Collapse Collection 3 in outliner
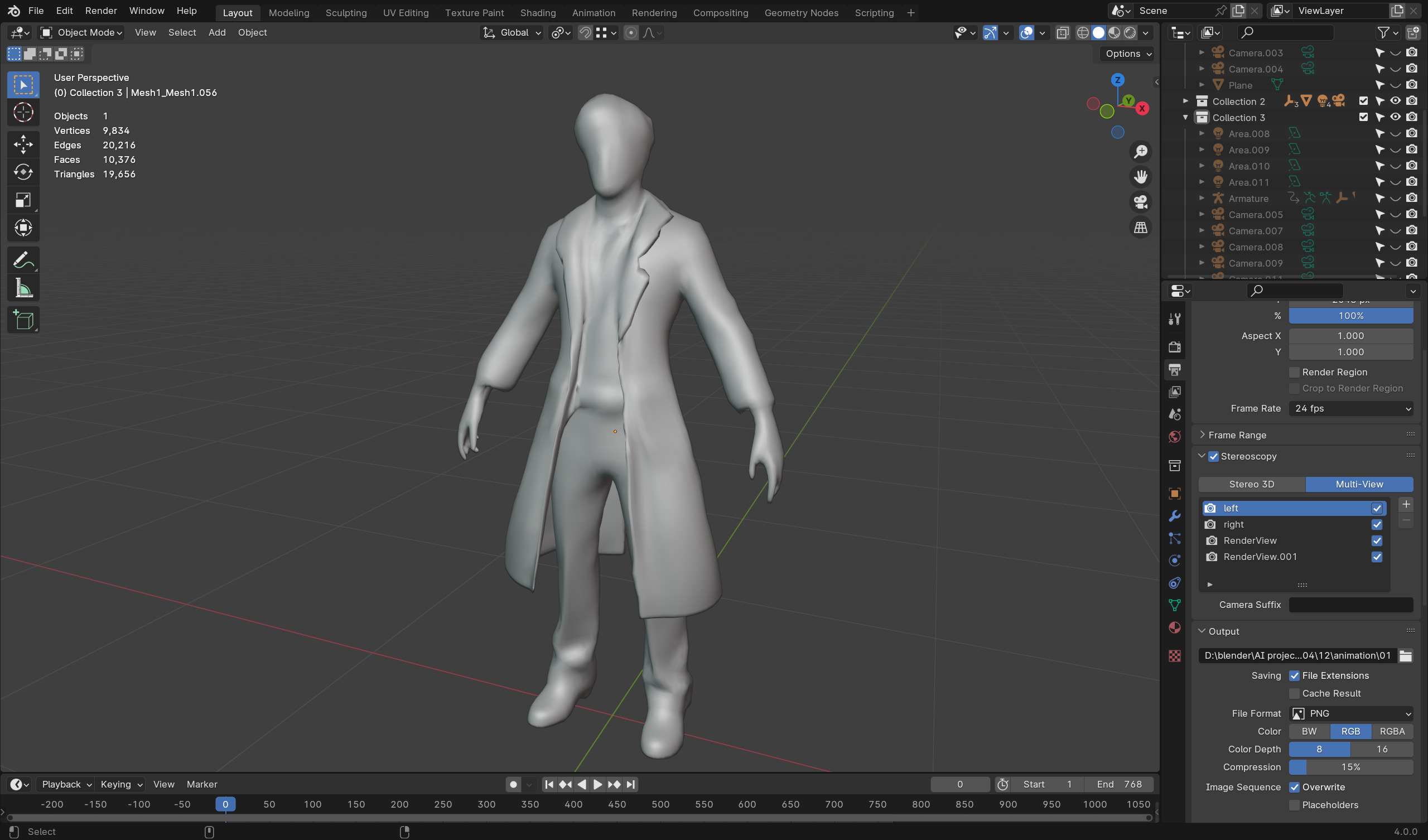This screenshot has width=1428, height=840. [1185, 117]
